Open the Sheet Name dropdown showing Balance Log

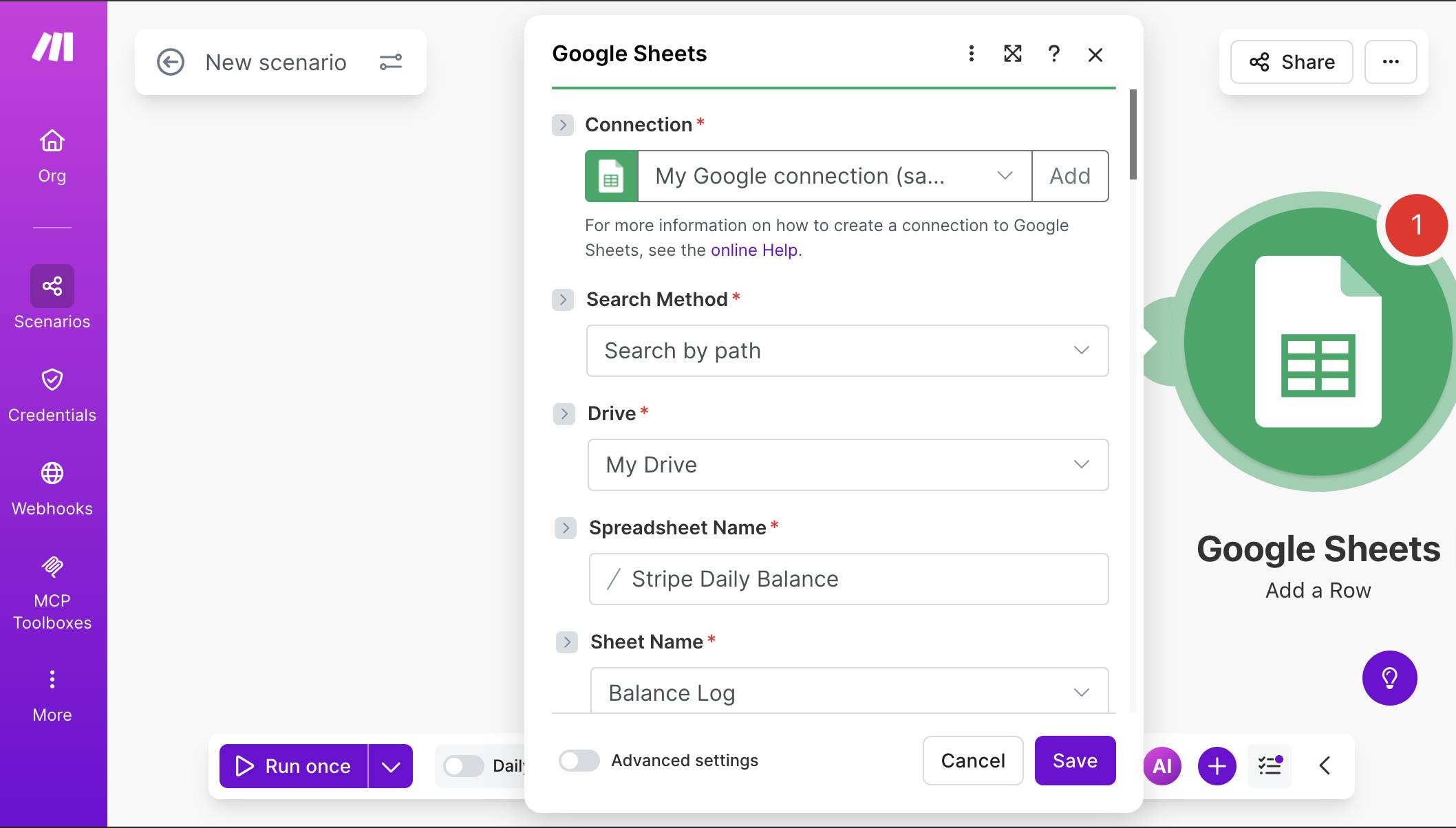847,691
